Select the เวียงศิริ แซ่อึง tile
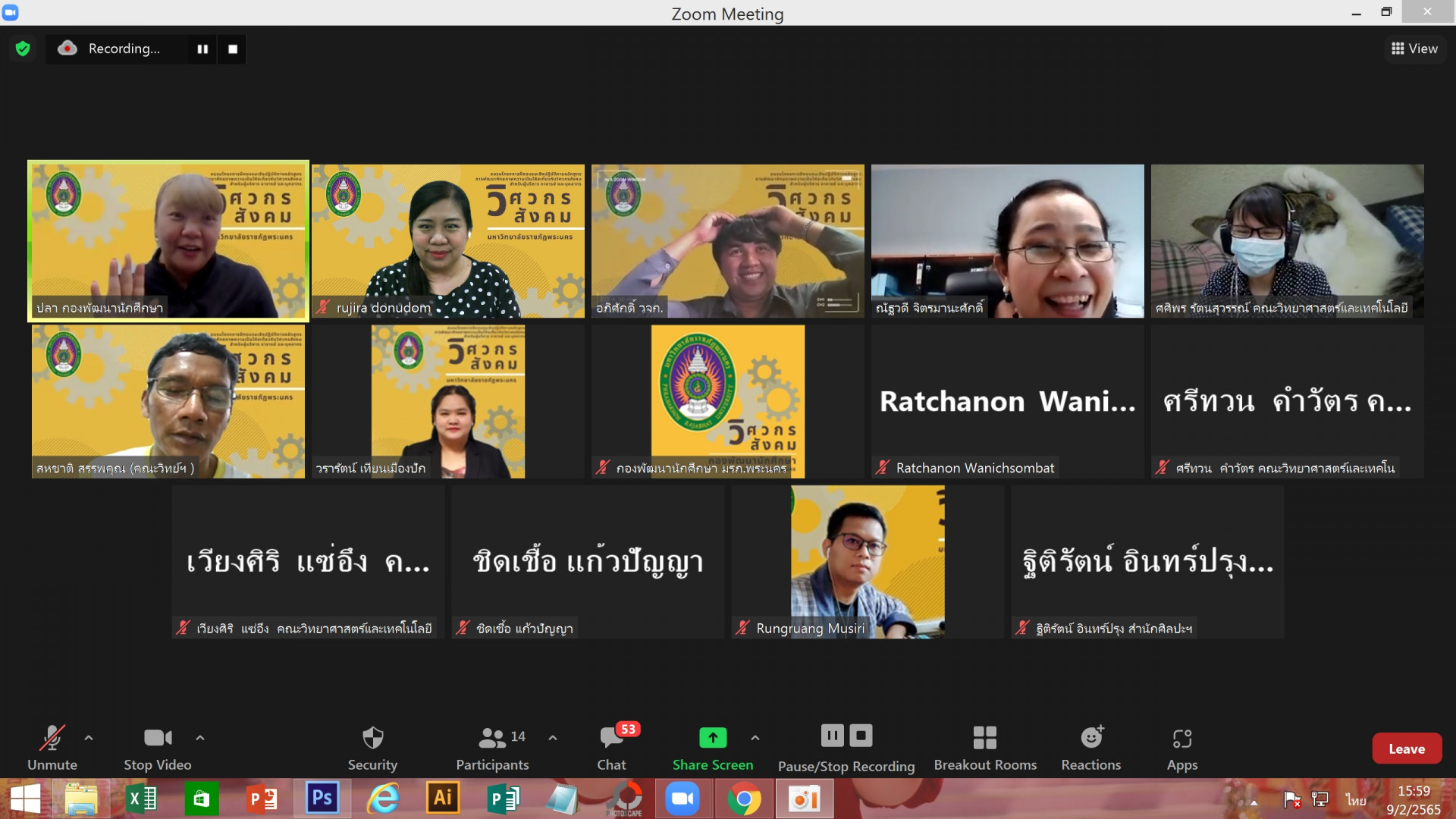Image resolution: width=1456 pixels, height=819 pixels. pos(308,562)
